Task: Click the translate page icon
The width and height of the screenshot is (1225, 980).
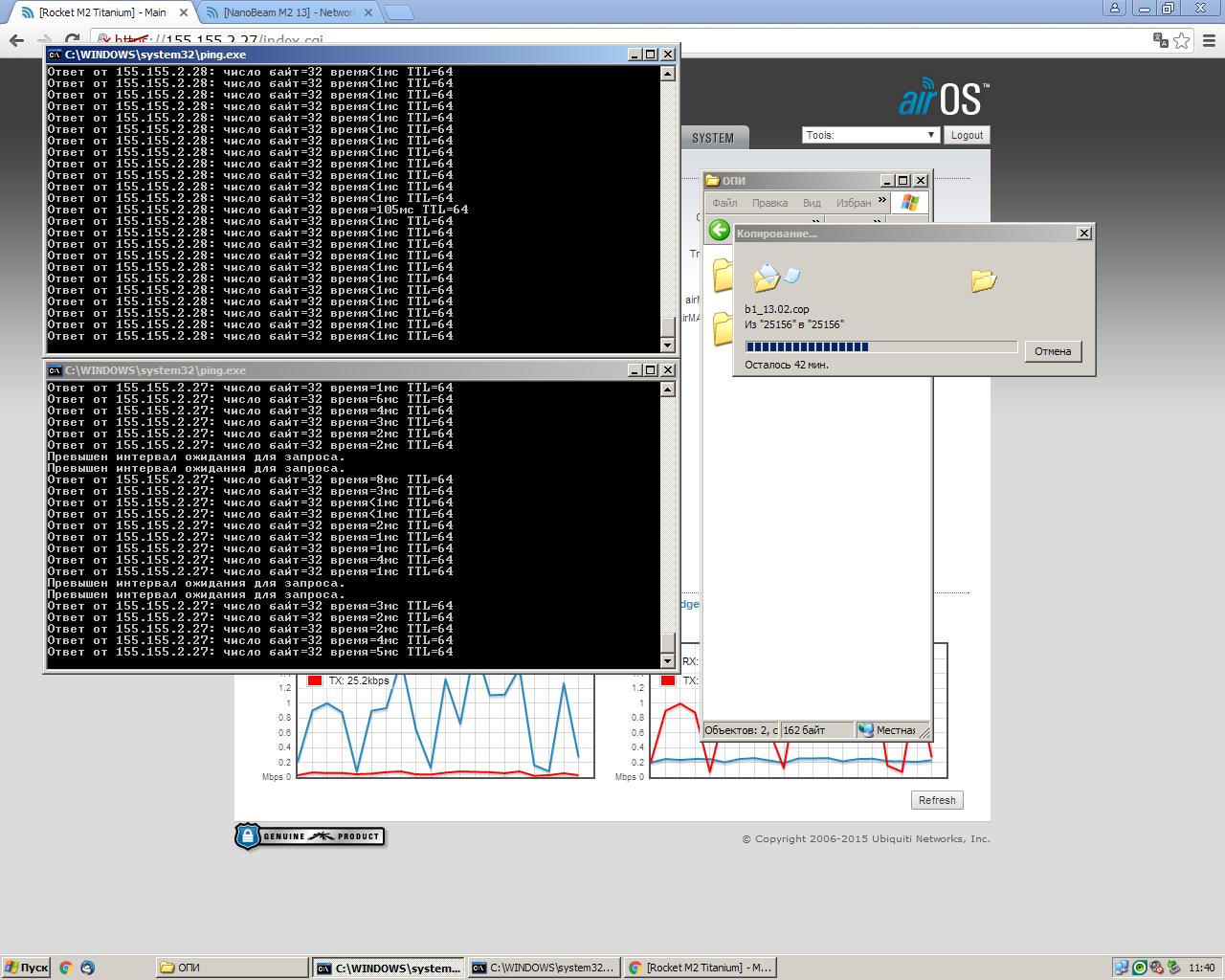Action: click(1161, 40)
